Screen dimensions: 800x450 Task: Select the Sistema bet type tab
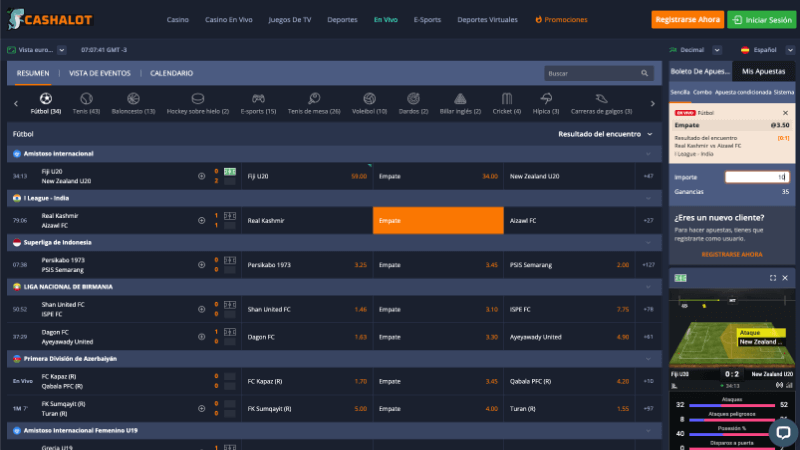coord(784,92)
